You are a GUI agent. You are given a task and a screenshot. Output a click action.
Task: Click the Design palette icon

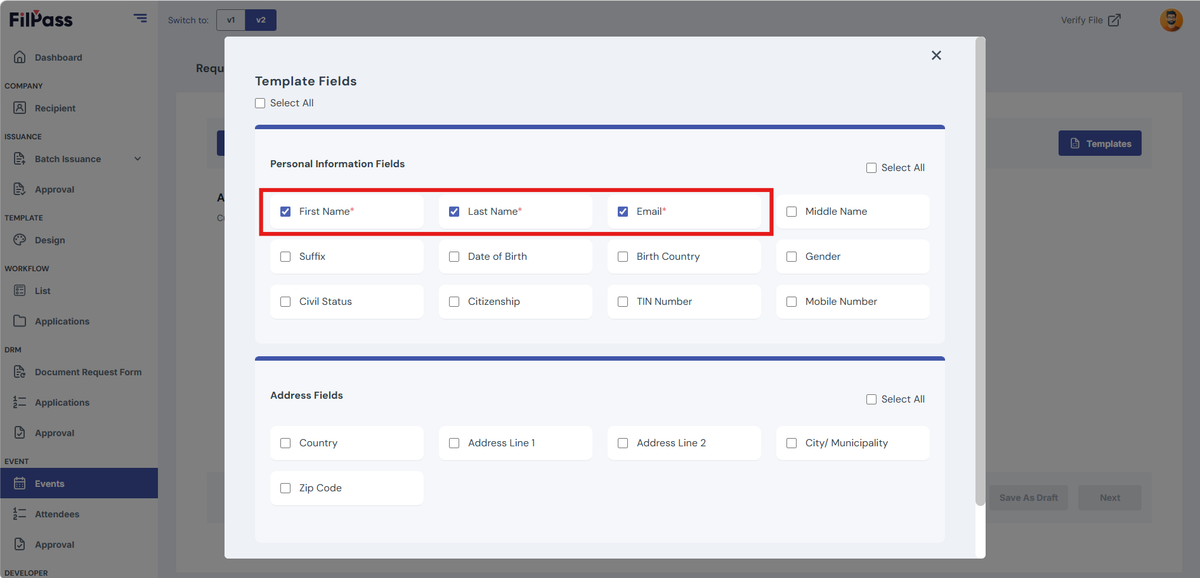pyautogui.click(x=20, y=240)
